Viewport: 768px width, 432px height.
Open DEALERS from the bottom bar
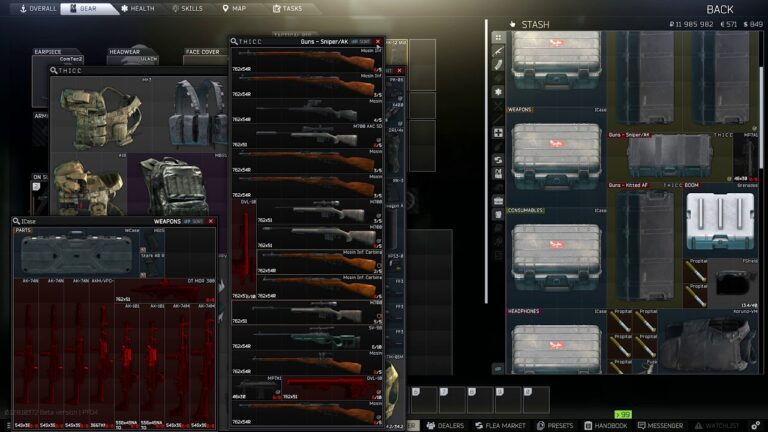[x=445, y=426]
